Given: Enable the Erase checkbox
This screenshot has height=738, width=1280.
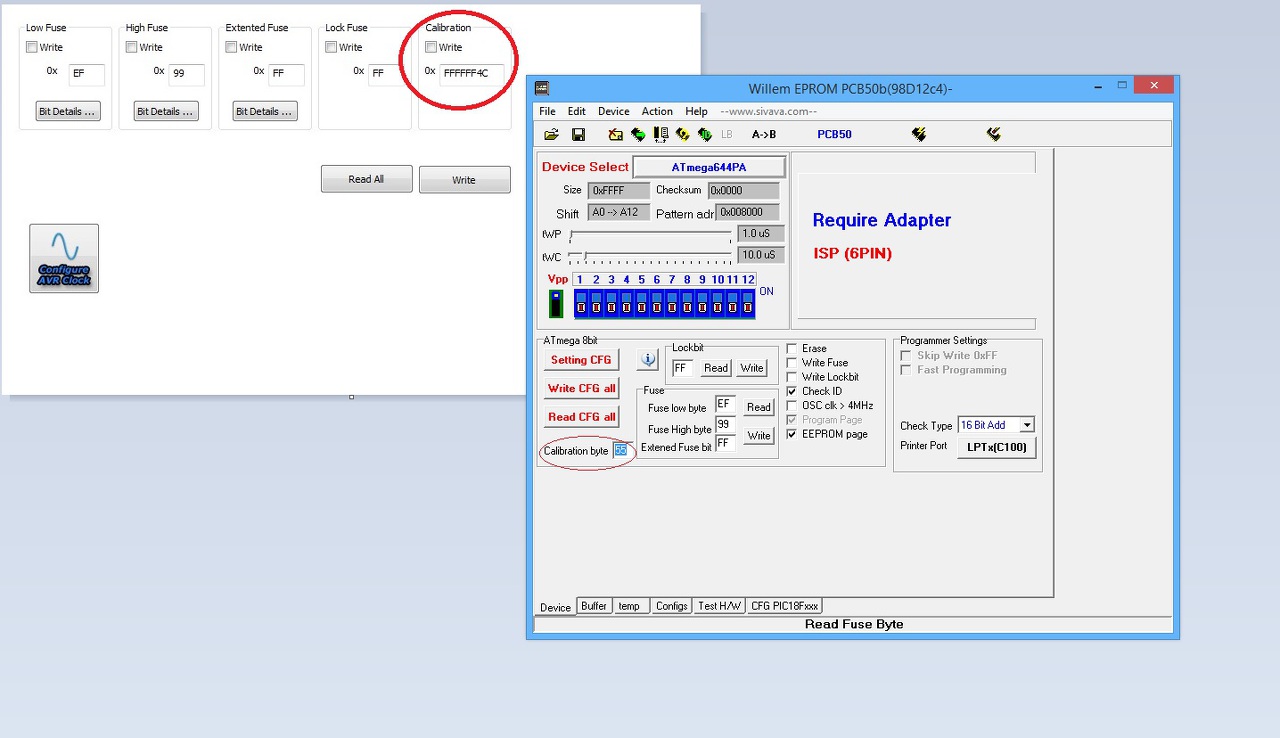Looking at the screenshot, I should pyautogui.click(x=792, y=349).
